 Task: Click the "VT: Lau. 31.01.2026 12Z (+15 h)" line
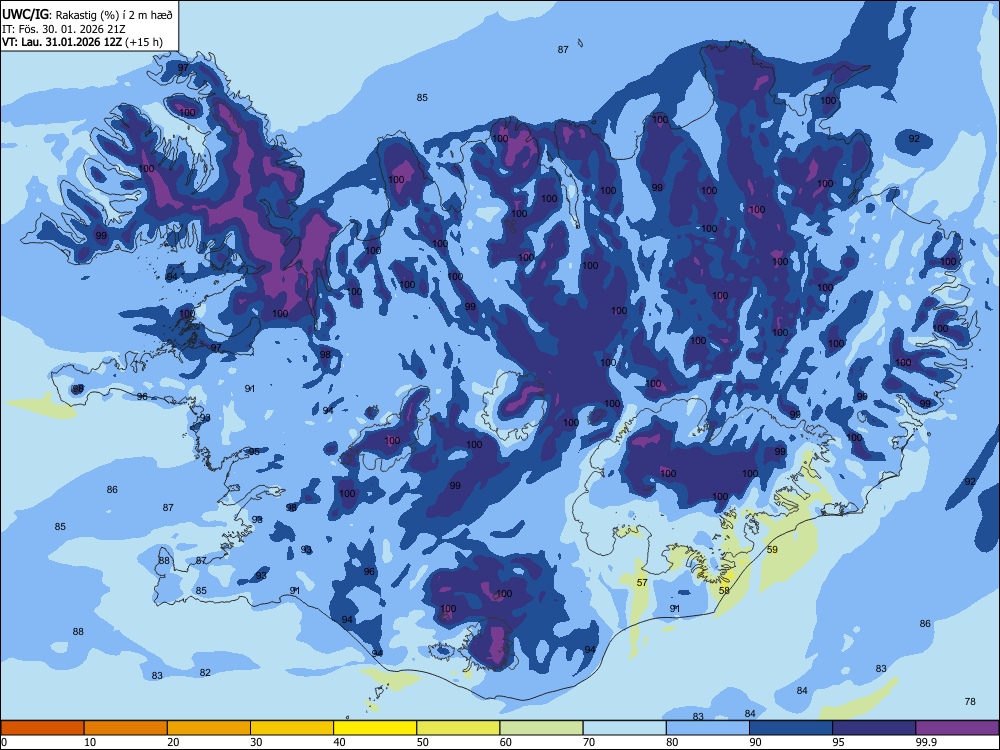[82, 43]
